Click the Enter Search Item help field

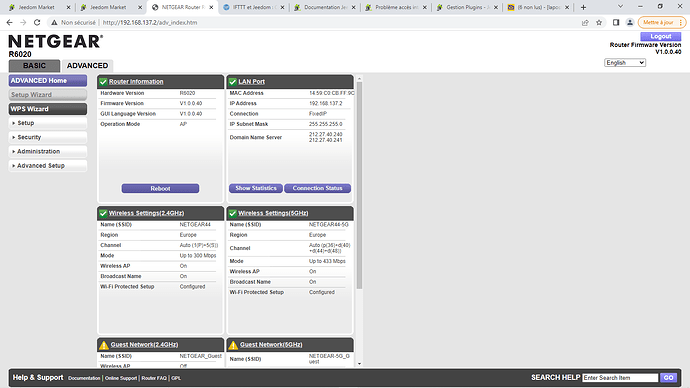tap(620, 378)
